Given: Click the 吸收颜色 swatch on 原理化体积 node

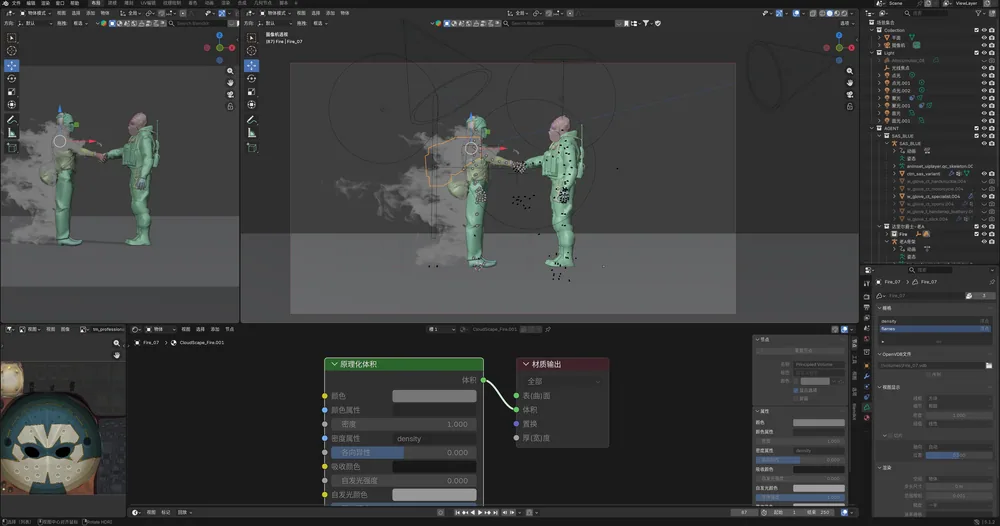Looking at the screenshot, I should (434, 467).
